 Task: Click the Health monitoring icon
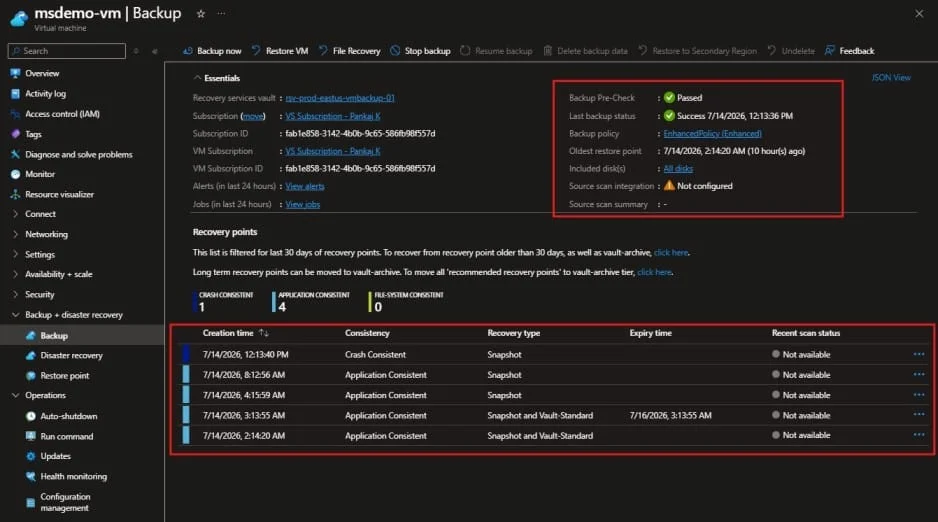[x=31, y=477]
